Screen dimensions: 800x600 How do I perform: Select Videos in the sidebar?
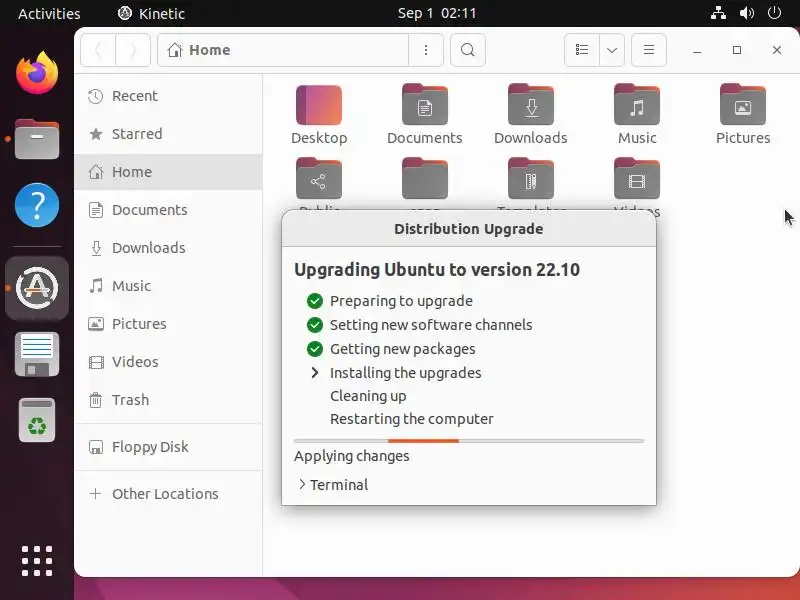coord(168,362)
